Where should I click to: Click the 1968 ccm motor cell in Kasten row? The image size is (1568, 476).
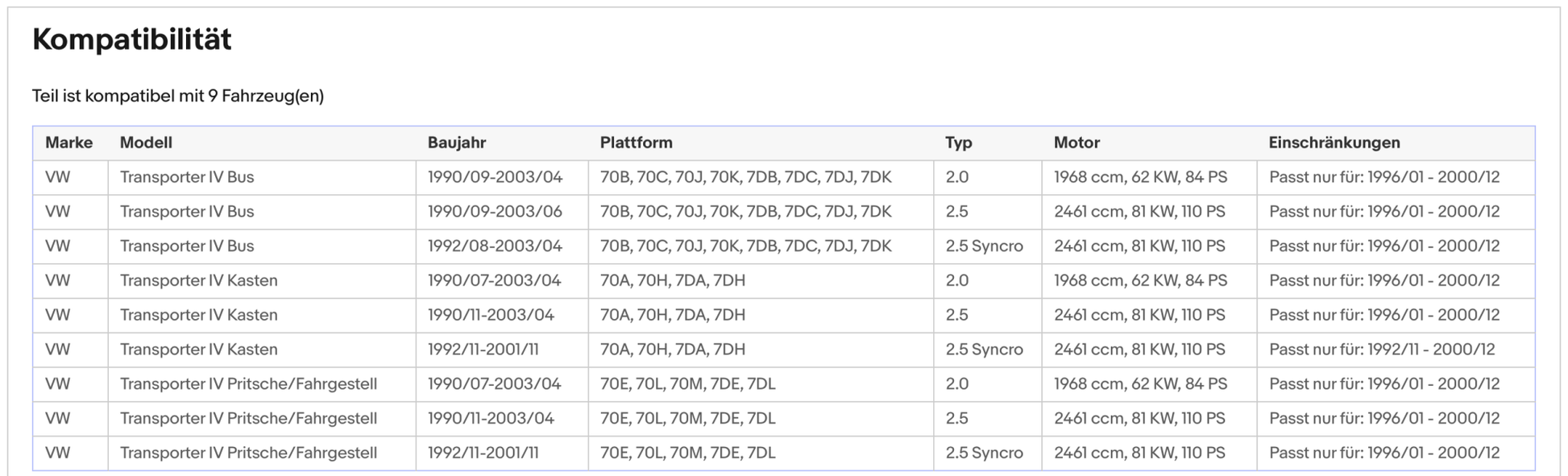click(1139, 280)
